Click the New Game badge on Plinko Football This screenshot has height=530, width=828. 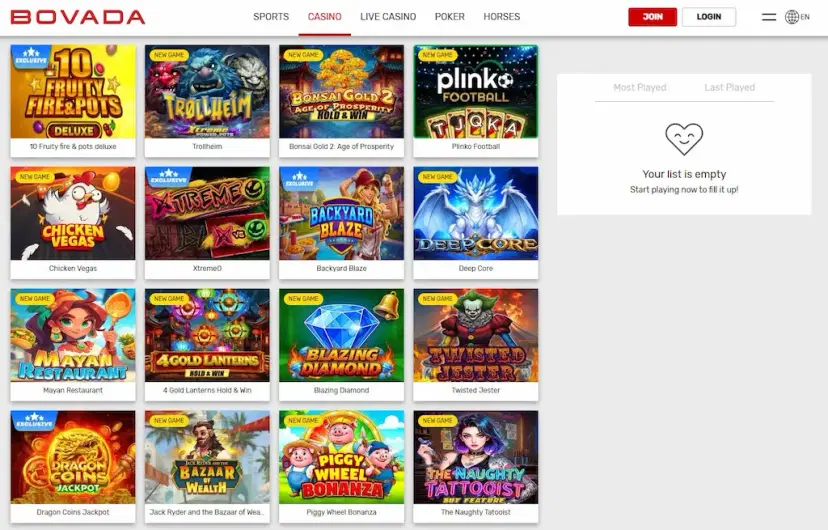coord(437,55)
